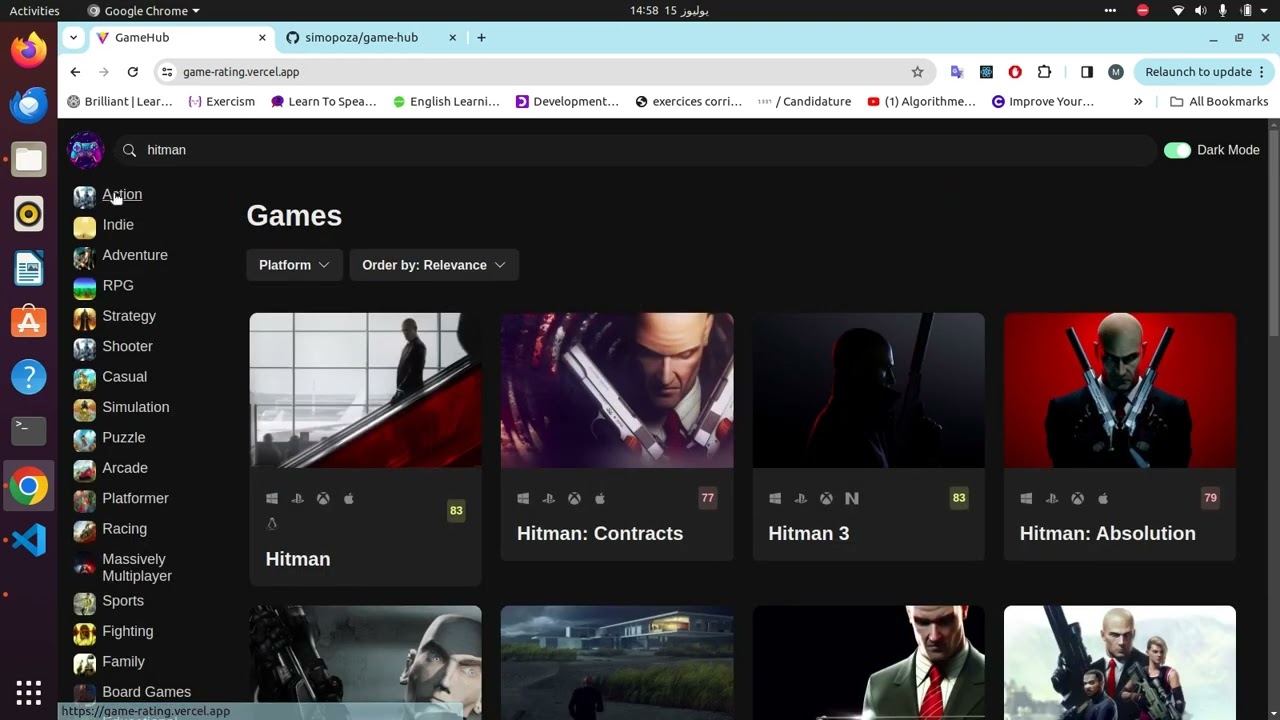The width and height of the screenshot is (1280, 720).
Task: Choose the Board Games genre text
Action: coord(146,692)
